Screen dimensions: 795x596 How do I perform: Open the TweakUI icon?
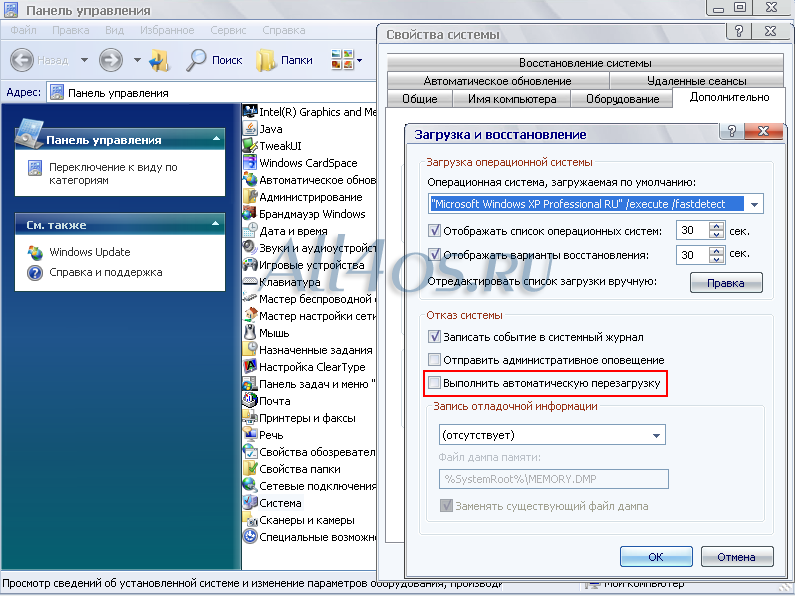pyautogui.click(x=250, y=146)
